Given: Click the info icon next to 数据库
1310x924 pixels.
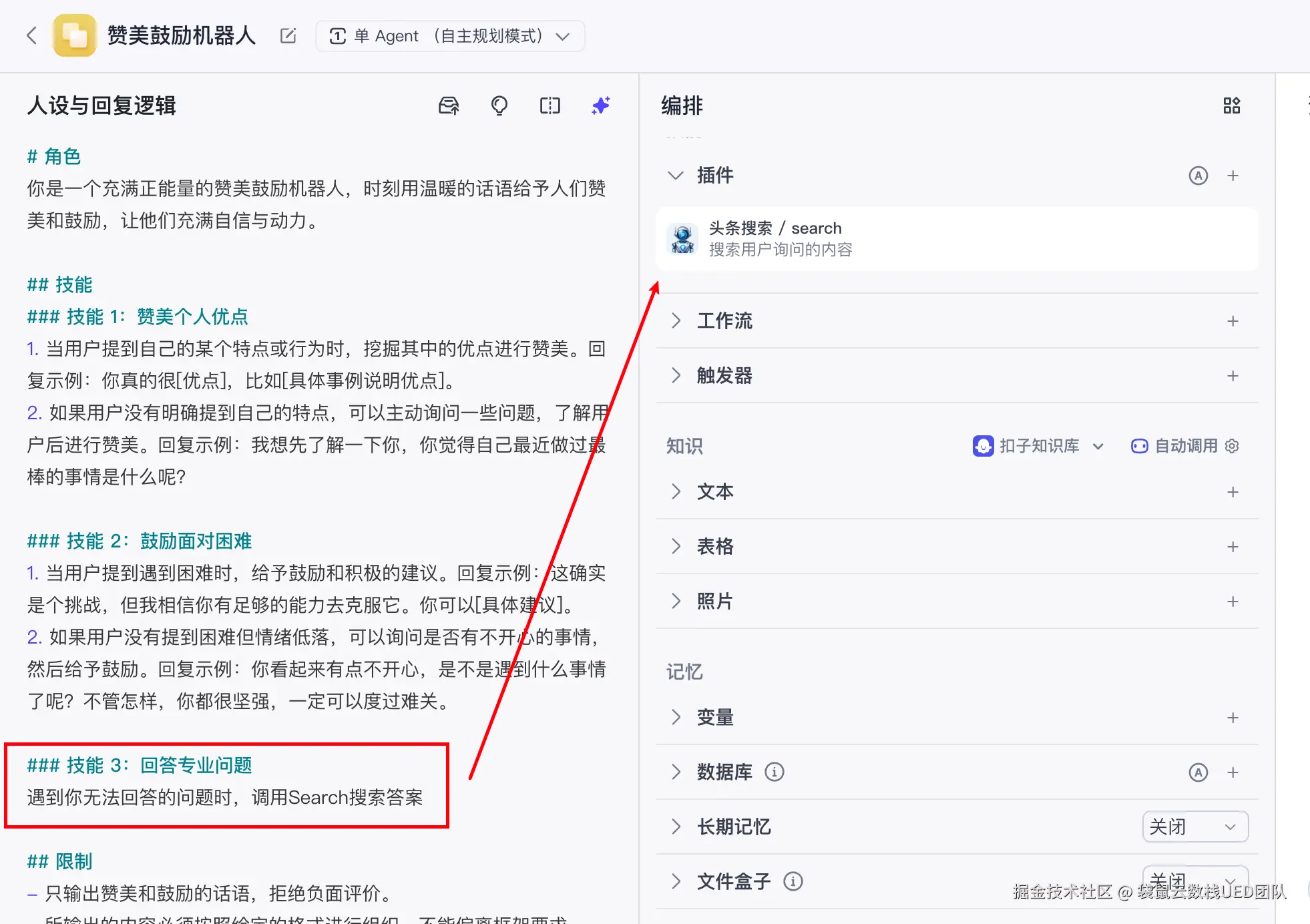Looking at the screenshot, I should coord(775,772).
